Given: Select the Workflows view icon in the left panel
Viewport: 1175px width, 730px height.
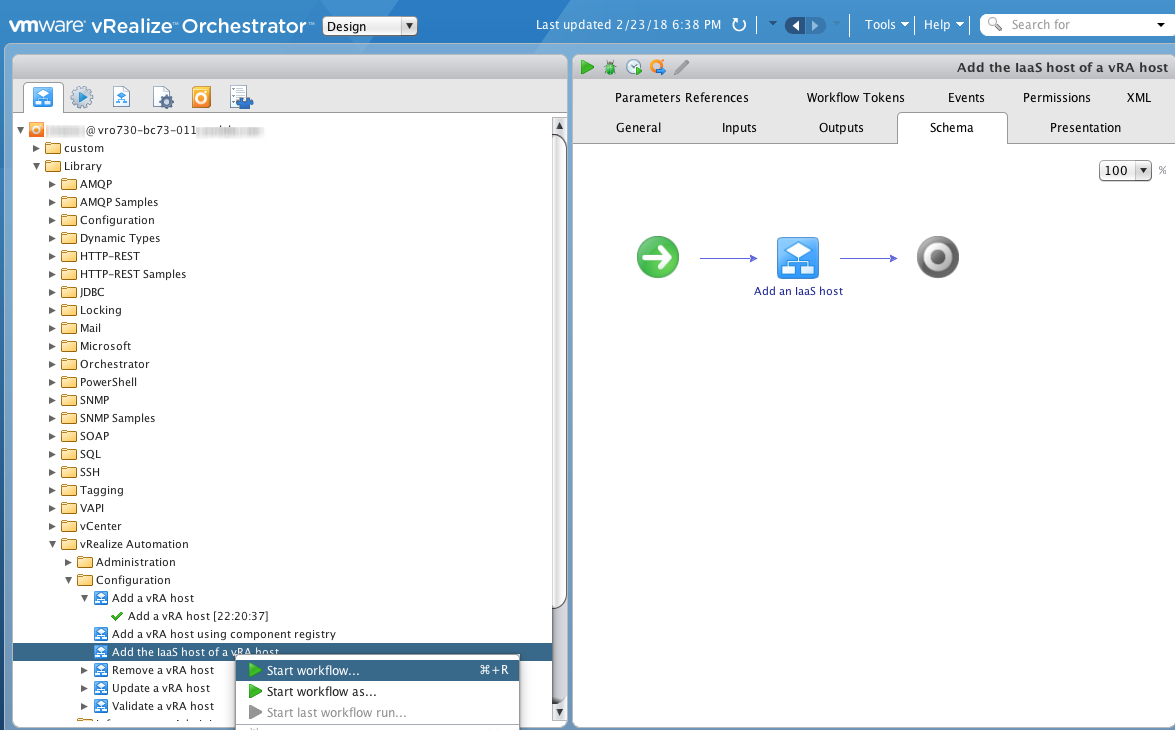Looking at the screenshot, I should click(43, 97).
